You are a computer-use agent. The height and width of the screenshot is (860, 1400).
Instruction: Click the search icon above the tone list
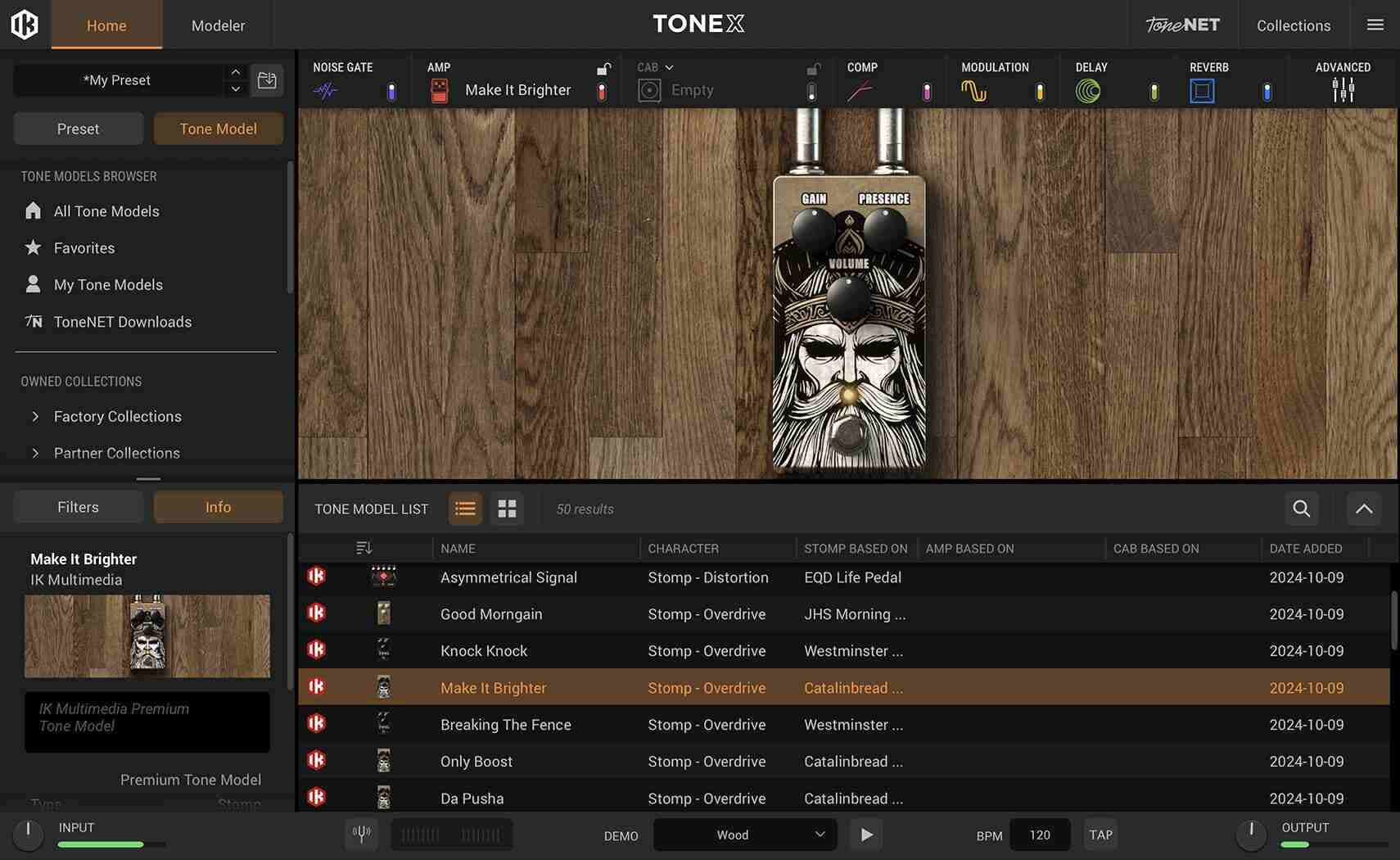click(x=1301, y=509)
